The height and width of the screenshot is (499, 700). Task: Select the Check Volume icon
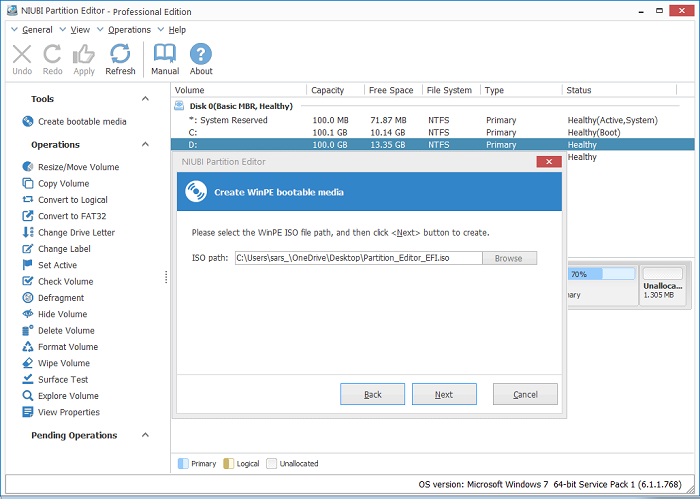28,281
